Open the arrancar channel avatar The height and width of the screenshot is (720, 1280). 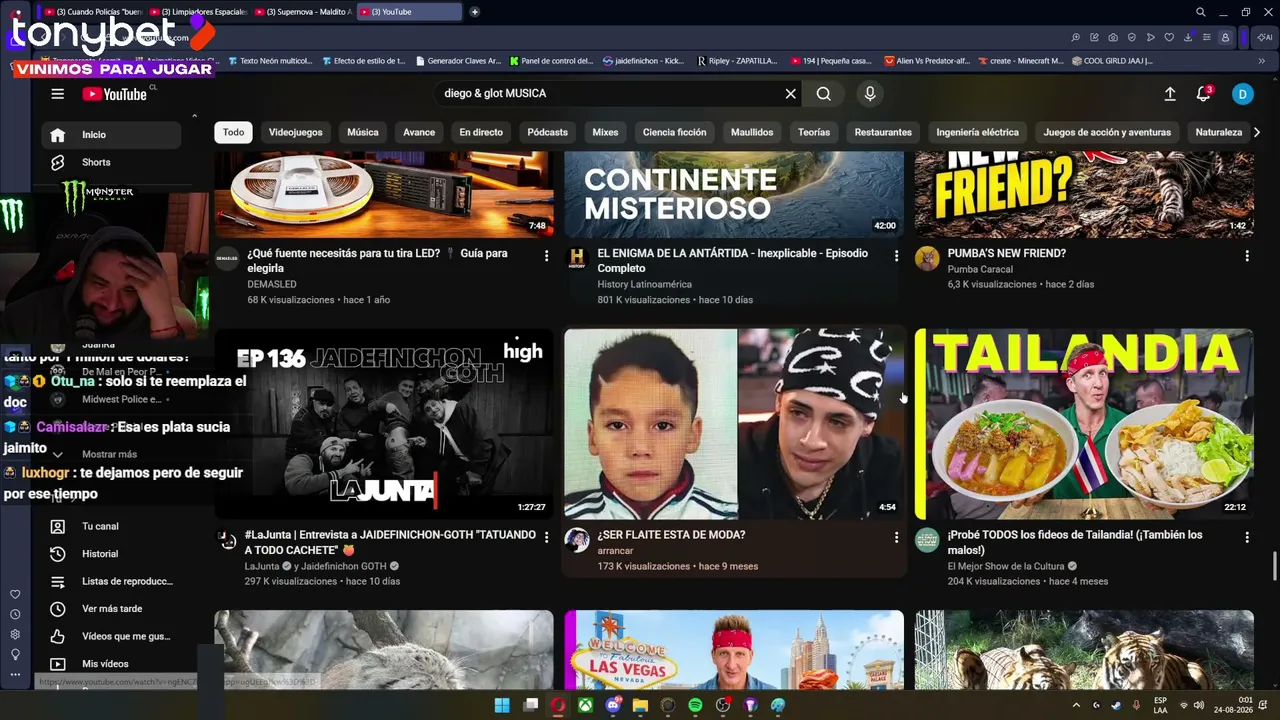[577, 541]
